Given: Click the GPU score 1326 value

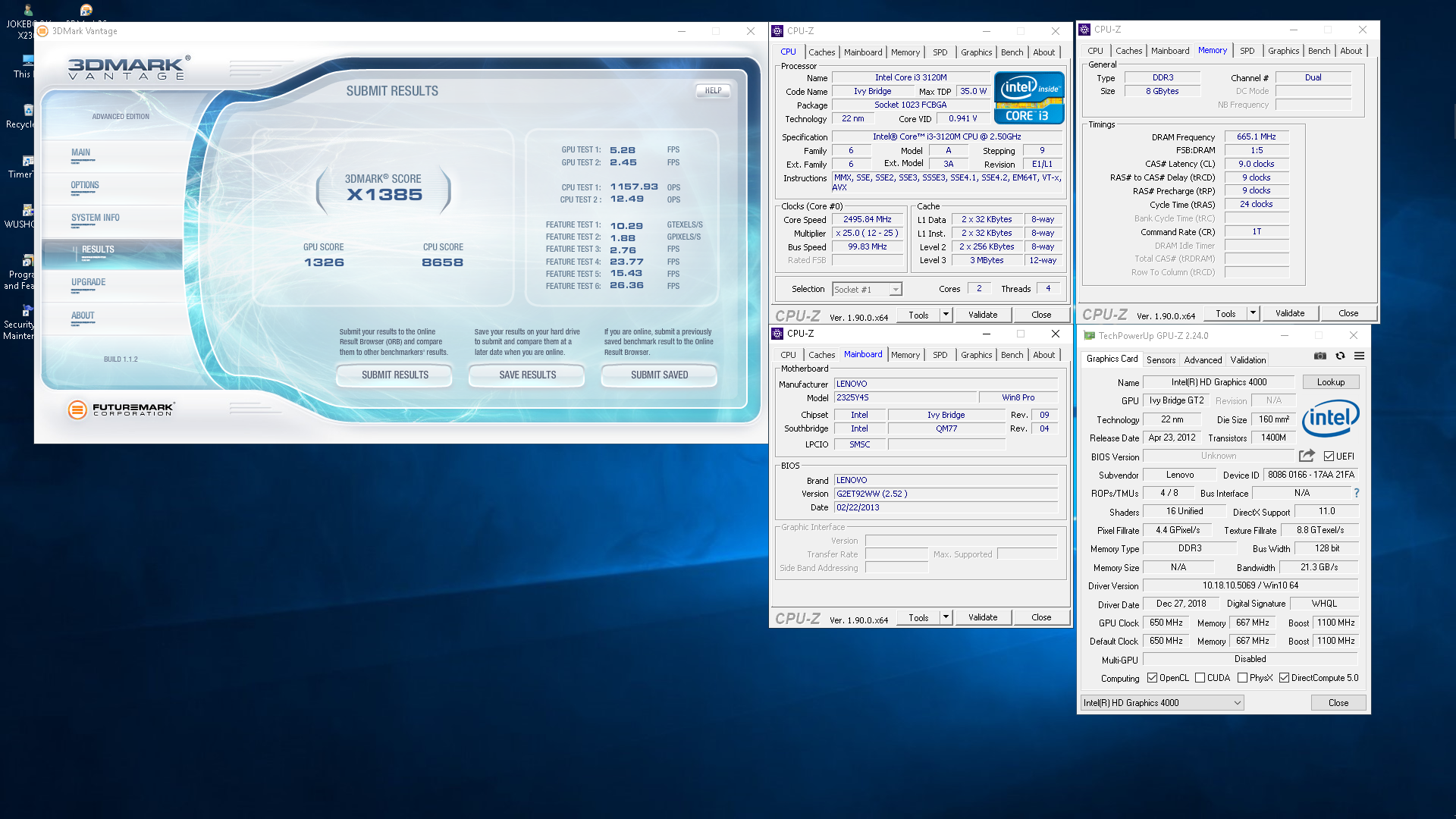Looking at the screenshot, I should 324,262.
